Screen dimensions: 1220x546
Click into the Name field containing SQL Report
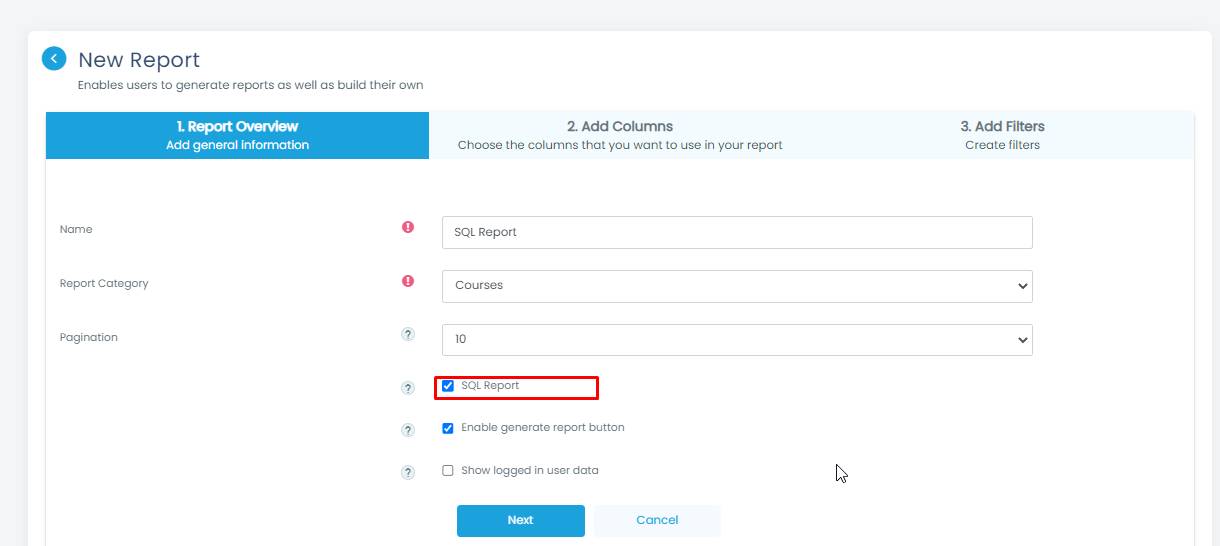pos(737,232)
